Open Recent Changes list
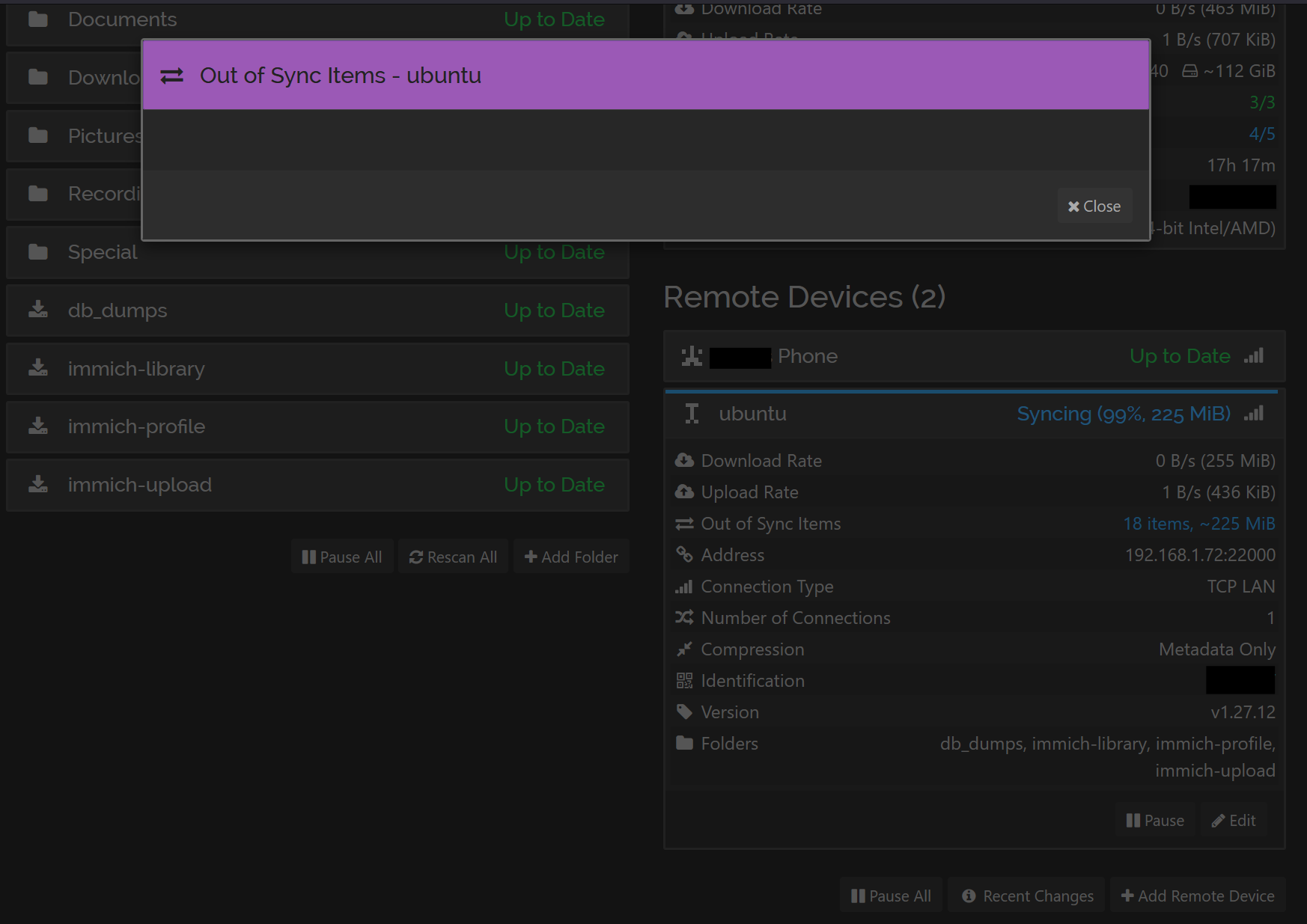The height and width of the screenshot is (924, 1307). (x=1027, y=896)
